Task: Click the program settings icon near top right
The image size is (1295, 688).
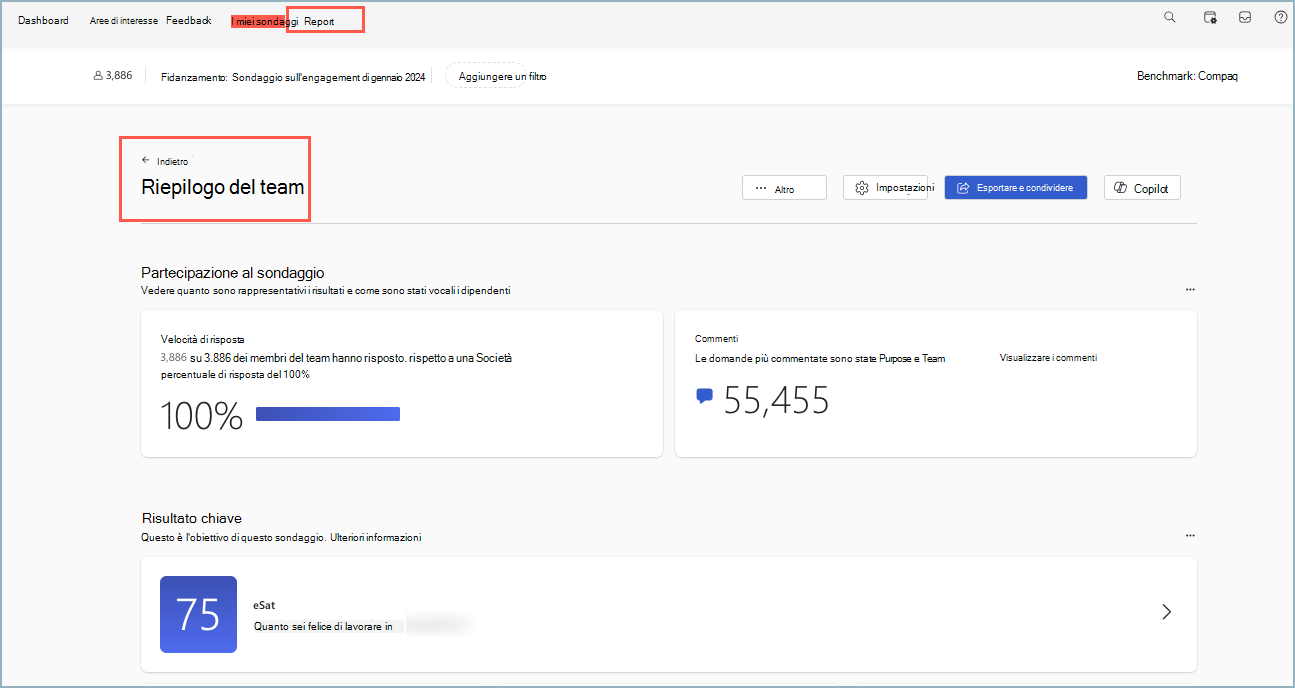Action: pos(1210,17)
